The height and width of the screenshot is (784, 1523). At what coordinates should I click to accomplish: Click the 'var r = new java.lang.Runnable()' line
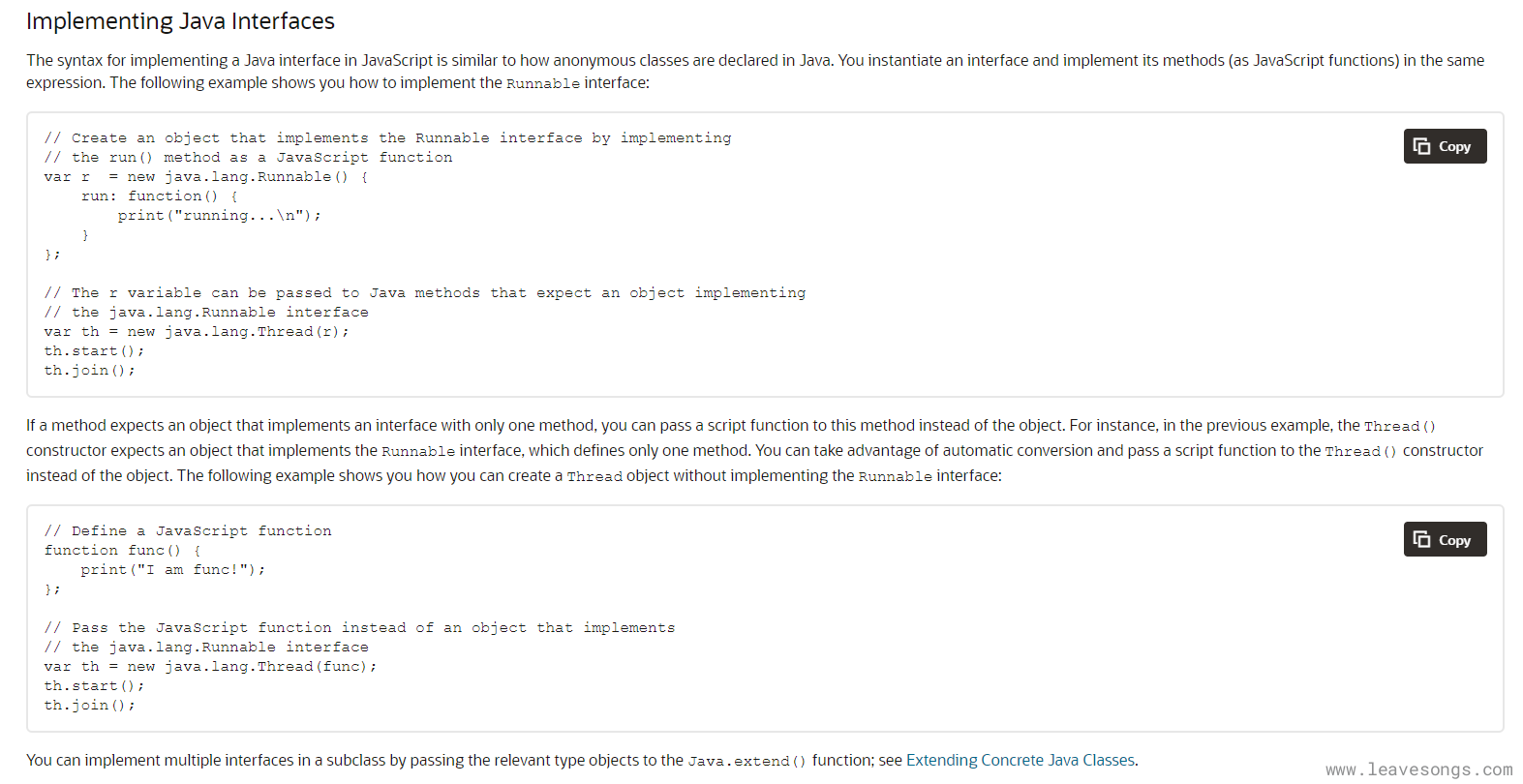click(x=205, y=177)
